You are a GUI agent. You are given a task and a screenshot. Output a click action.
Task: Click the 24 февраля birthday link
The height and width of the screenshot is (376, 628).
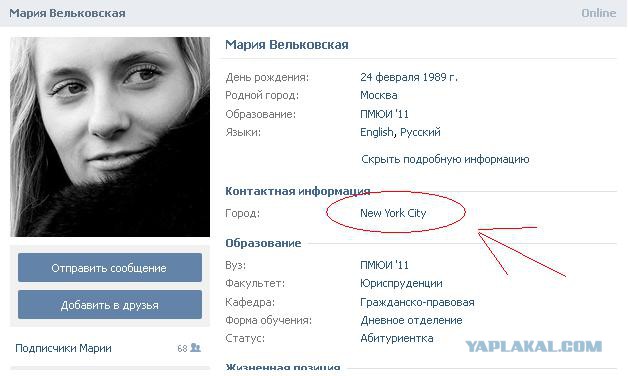pos(390,77)
